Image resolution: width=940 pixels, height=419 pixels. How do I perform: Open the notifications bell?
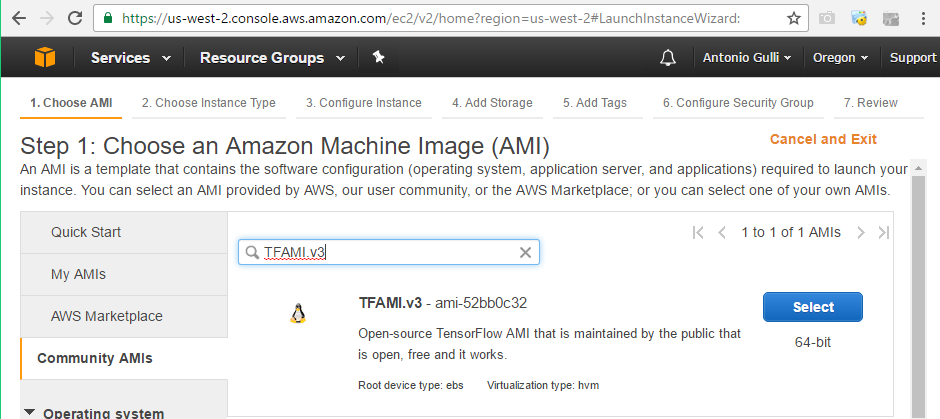click(668, 58)
